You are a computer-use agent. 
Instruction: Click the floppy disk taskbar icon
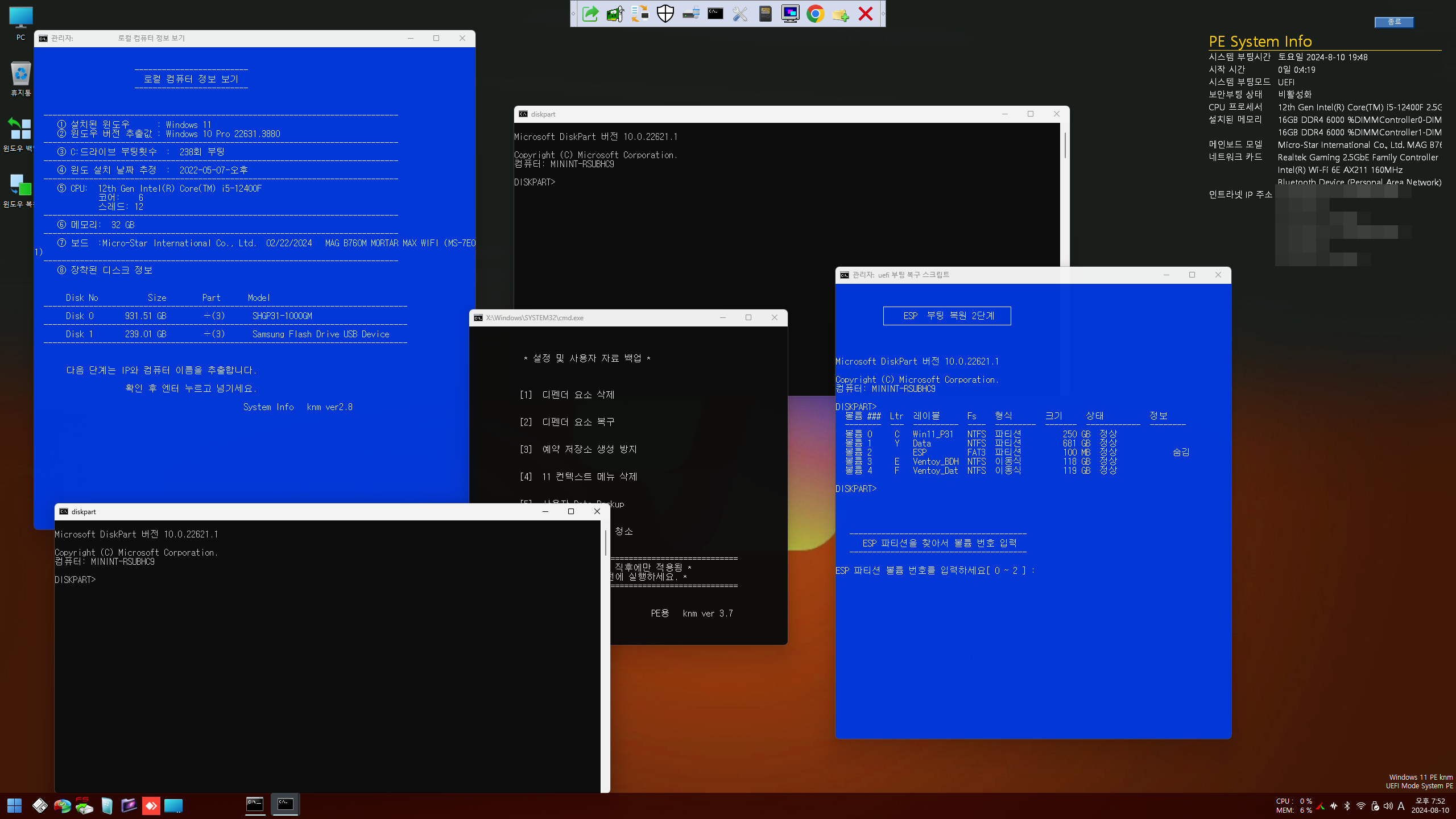(40, 805)
